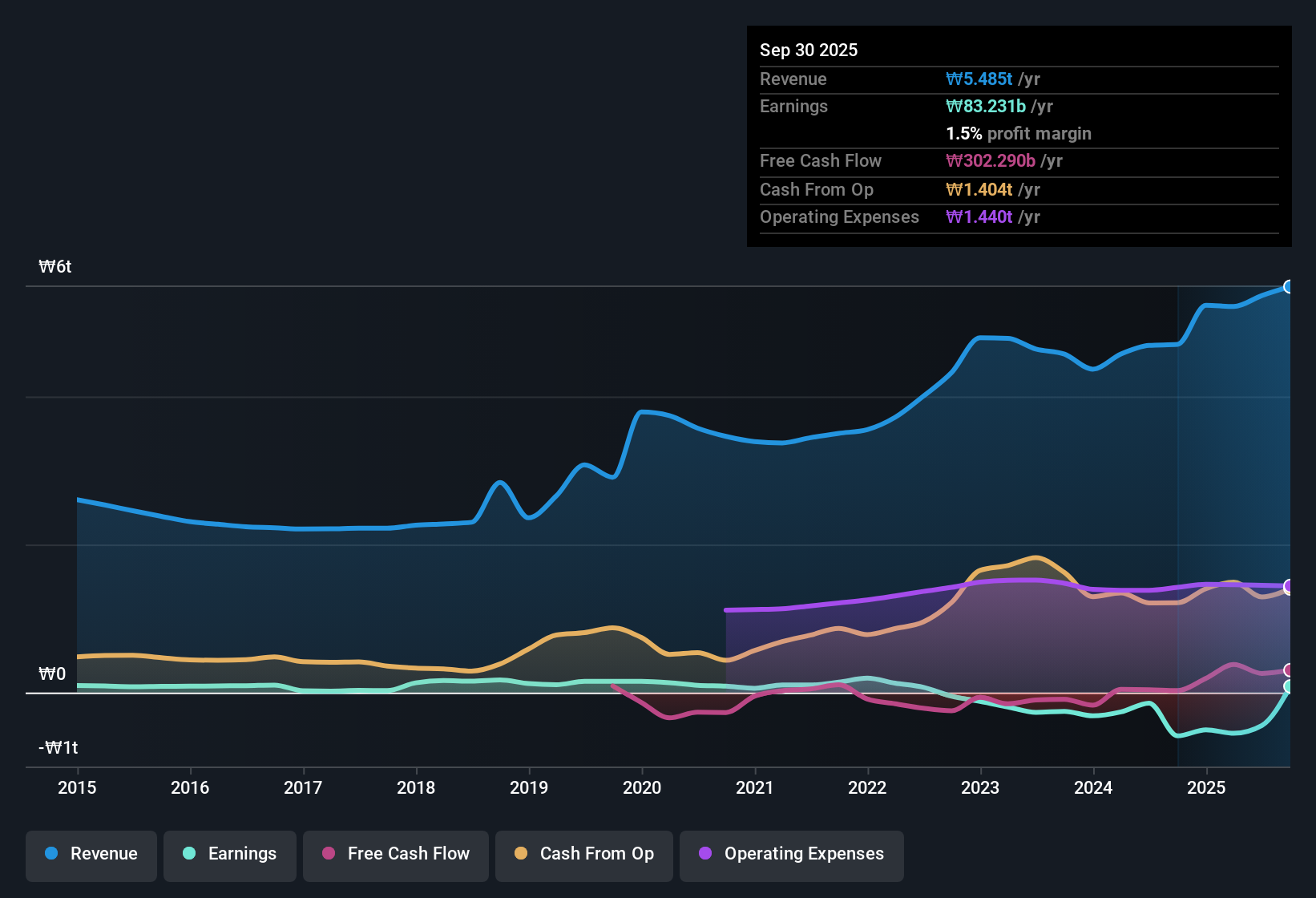This screenshot has width=1316, height=898.
Task: Click the Free Cash Flow legend button
Action: tap(395, 854)
